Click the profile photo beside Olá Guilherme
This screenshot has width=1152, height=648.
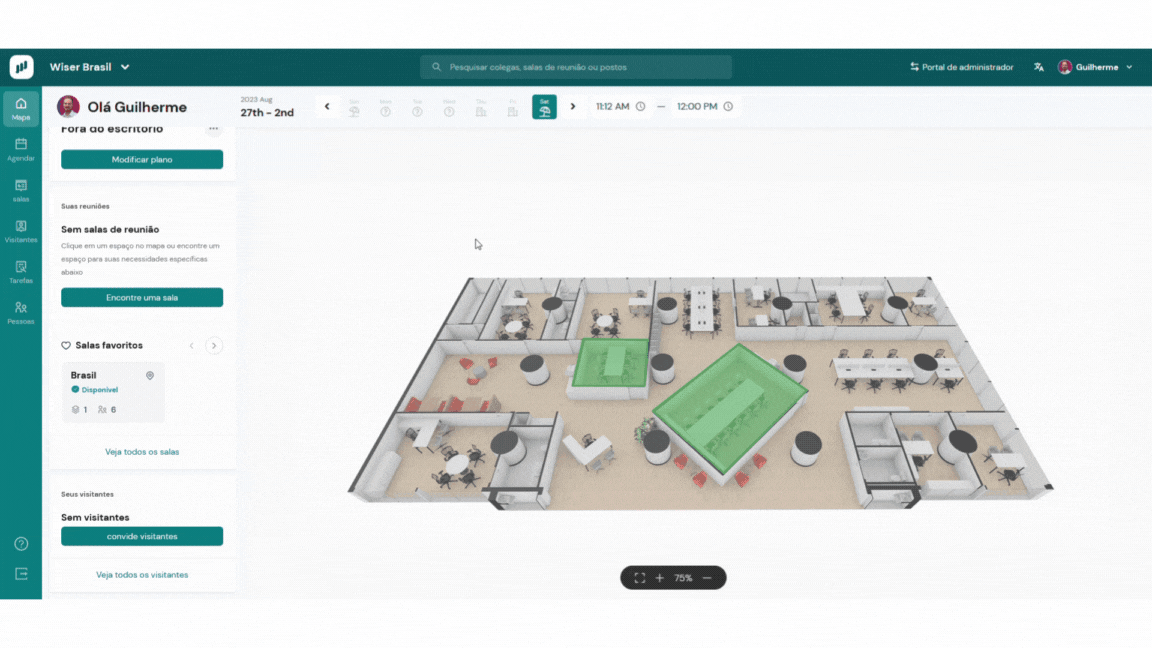(68, 107)
